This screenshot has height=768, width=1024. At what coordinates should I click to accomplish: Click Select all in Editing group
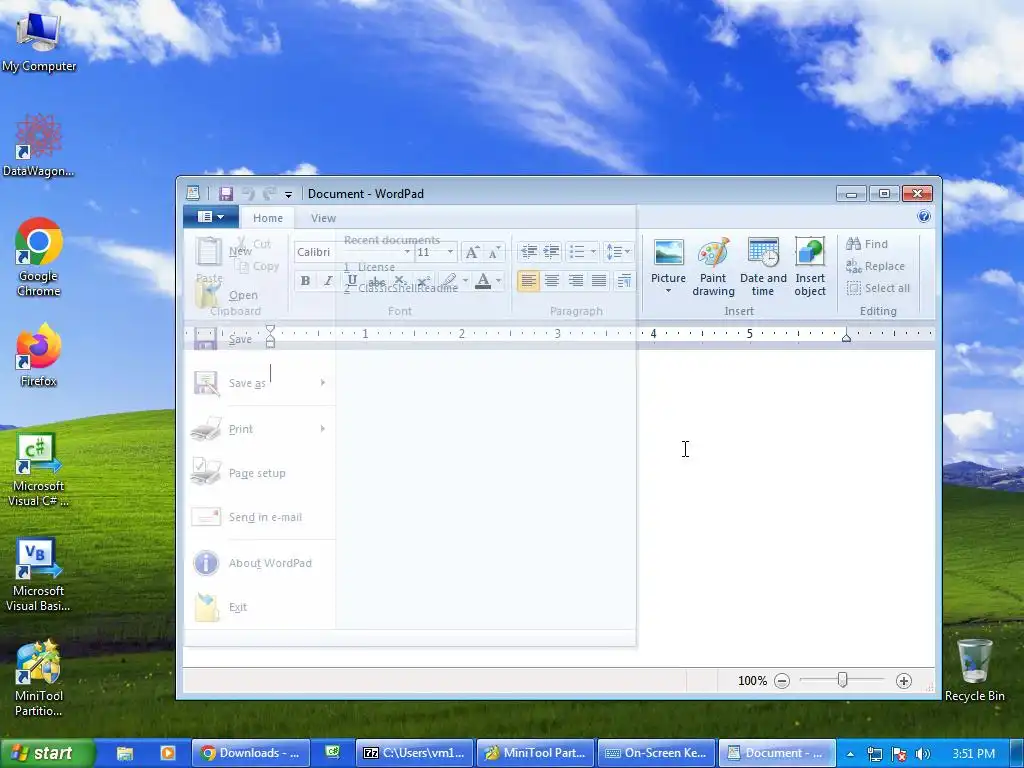click(x=878, y=288)
